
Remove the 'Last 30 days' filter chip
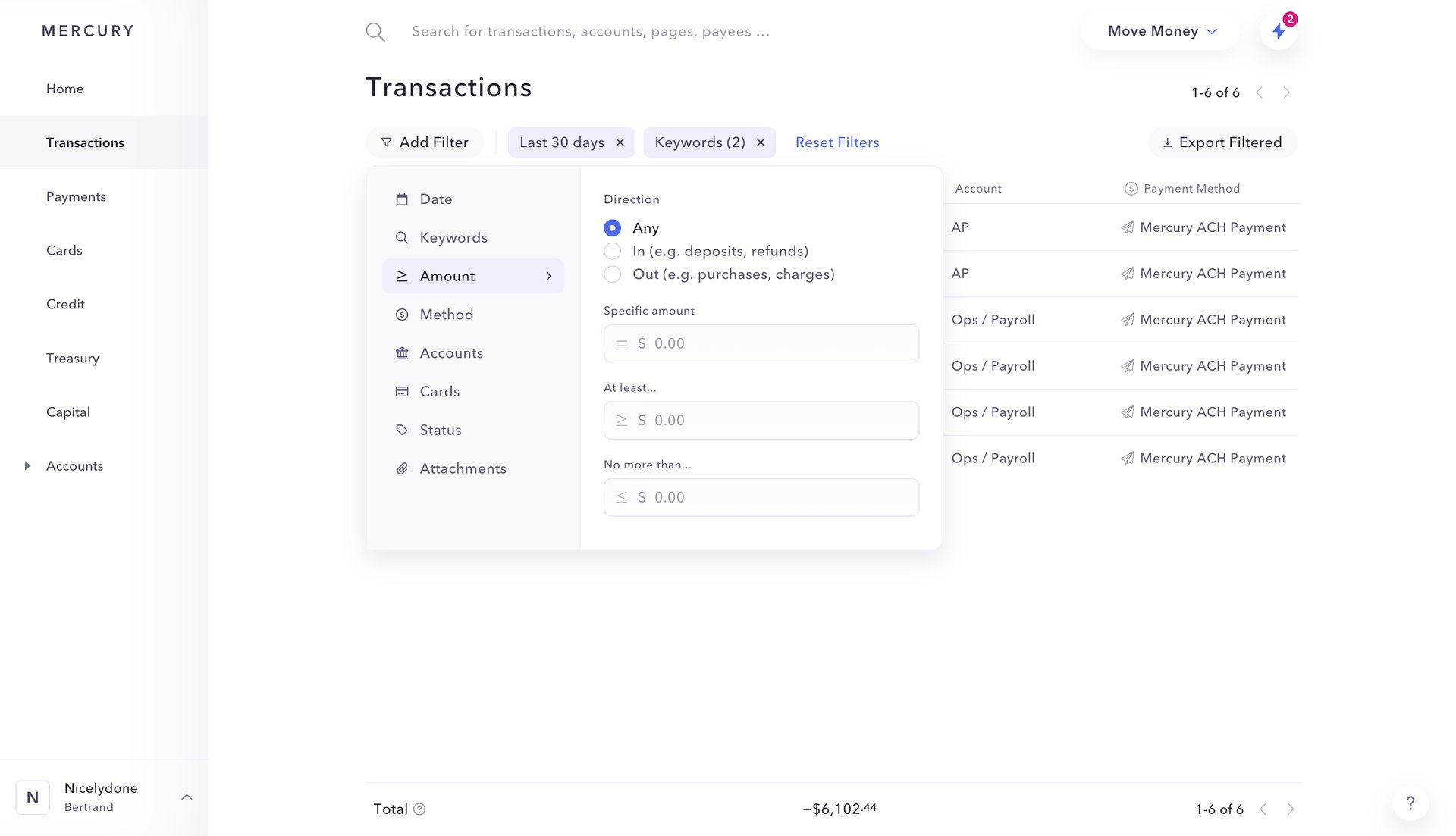tap(620, 142)
